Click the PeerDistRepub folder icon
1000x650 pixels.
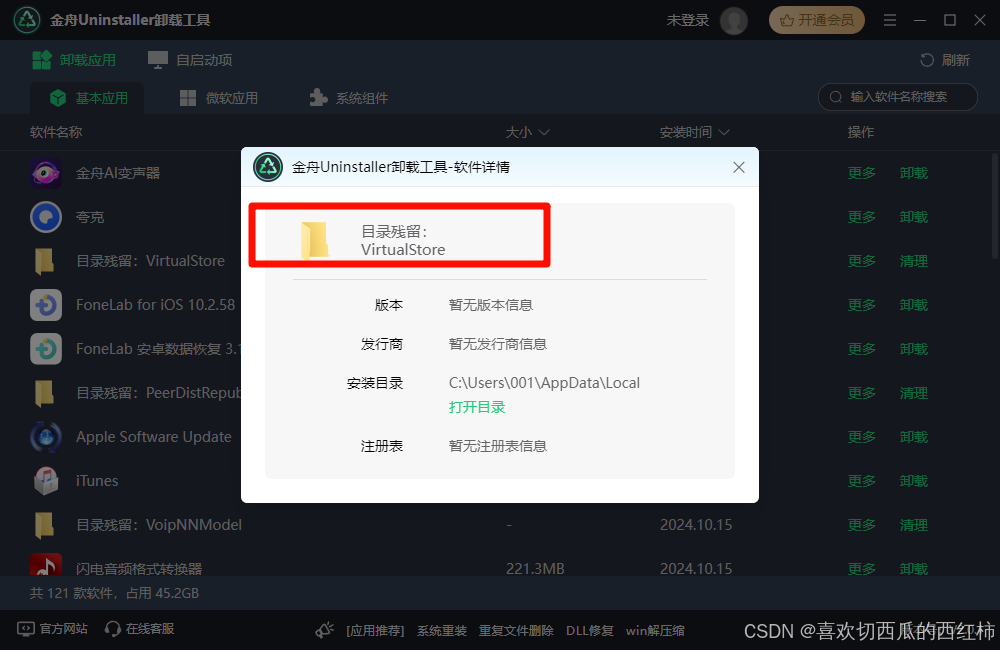click(x=44, y=393)
